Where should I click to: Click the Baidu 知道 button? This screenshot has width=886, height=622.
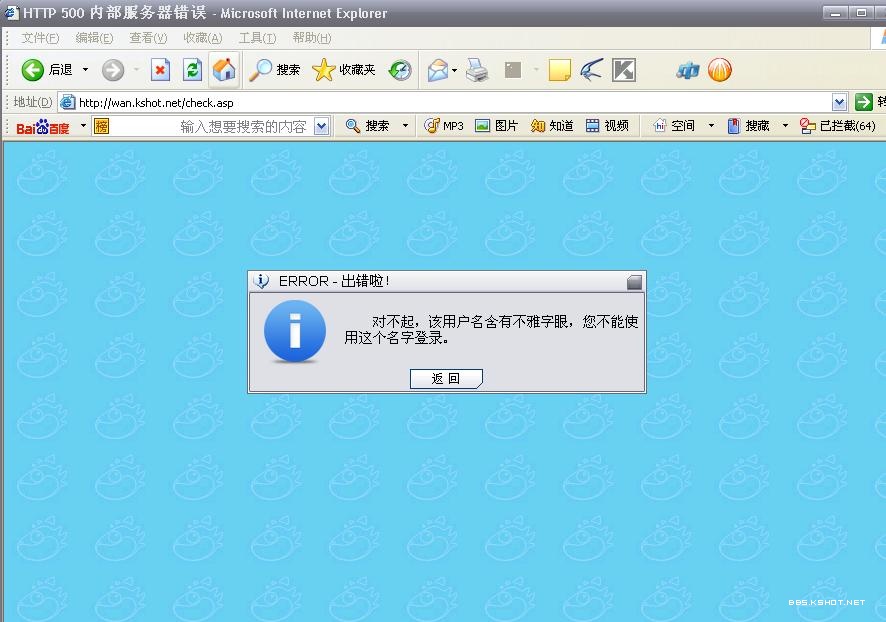click(552, 125)
